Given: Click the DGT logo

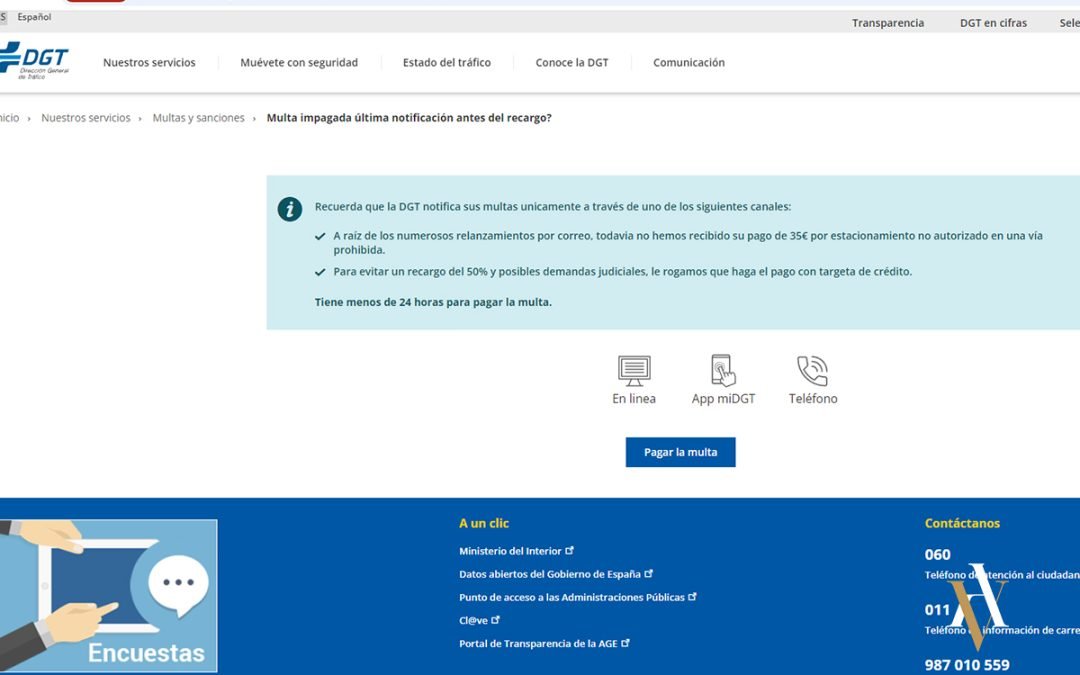Looking at the screenshot, I should (33, 61).
